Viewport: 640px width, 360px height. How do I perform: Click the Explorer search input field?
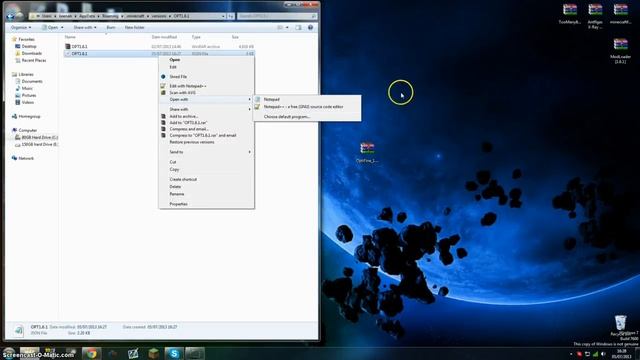[277, 16]
